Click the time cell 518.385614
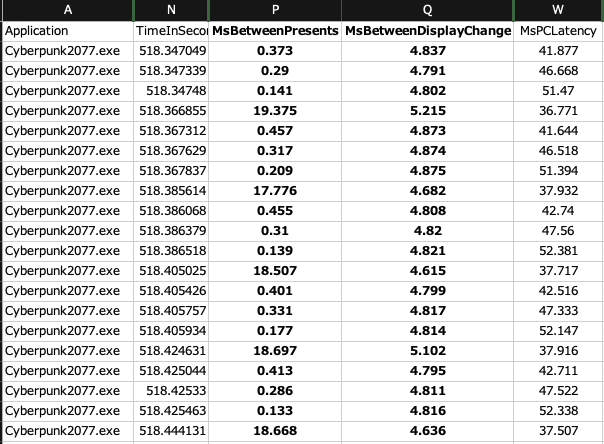604x444 pixels. pyautogui.click(x=171, y=191)
